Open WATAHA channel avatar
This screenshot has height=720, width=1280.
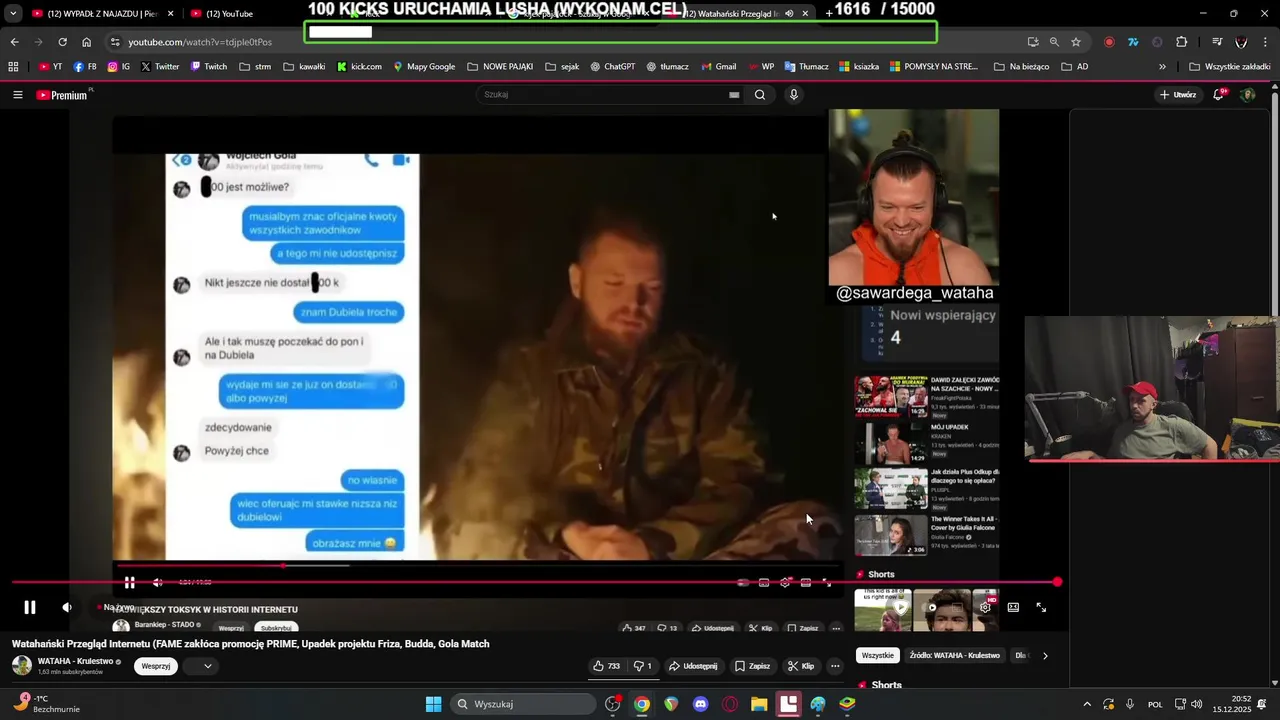click(x=22, y=666)
